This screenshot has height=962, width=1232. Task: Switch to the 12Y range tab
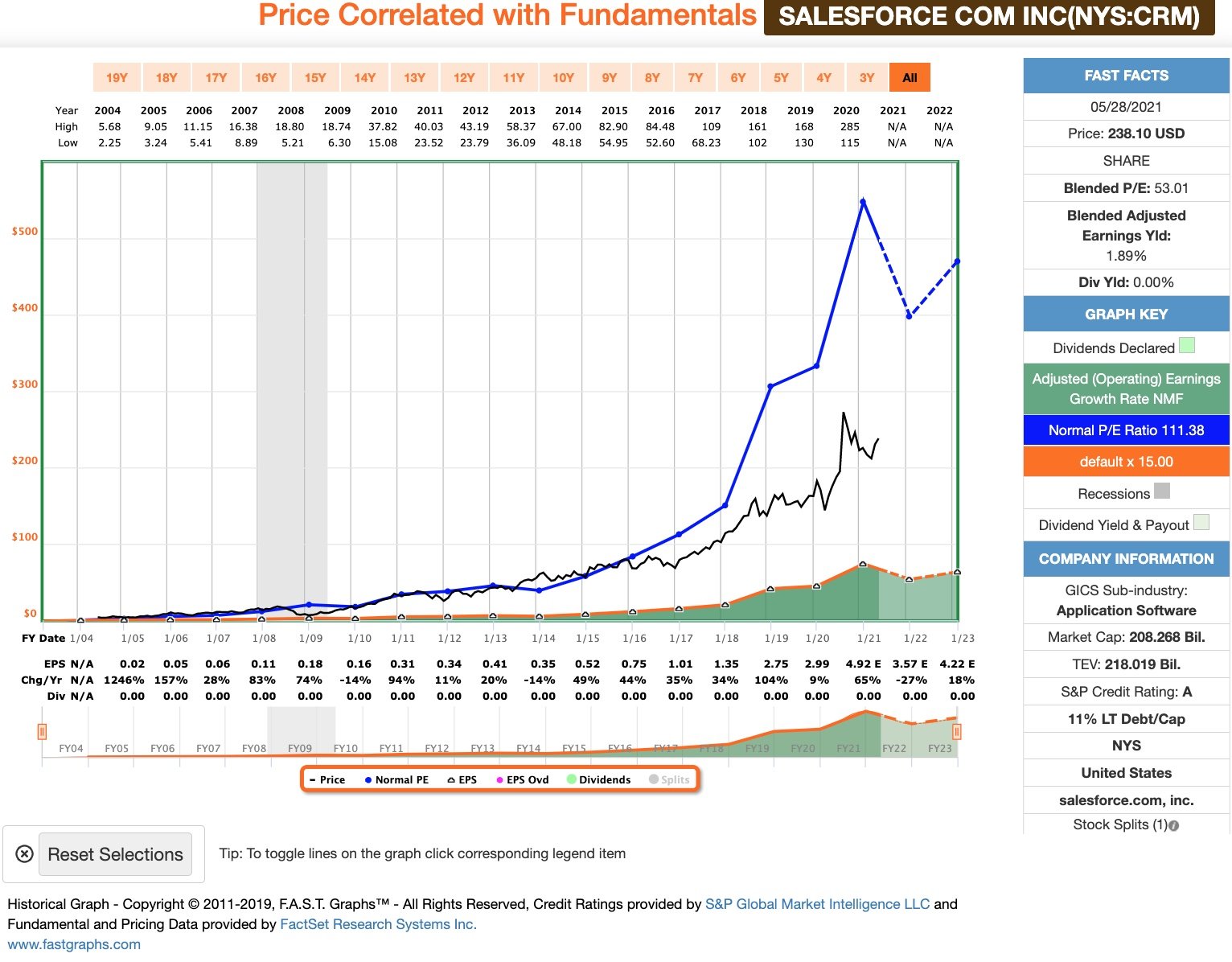pyautogui.click(x=464, y=78)
